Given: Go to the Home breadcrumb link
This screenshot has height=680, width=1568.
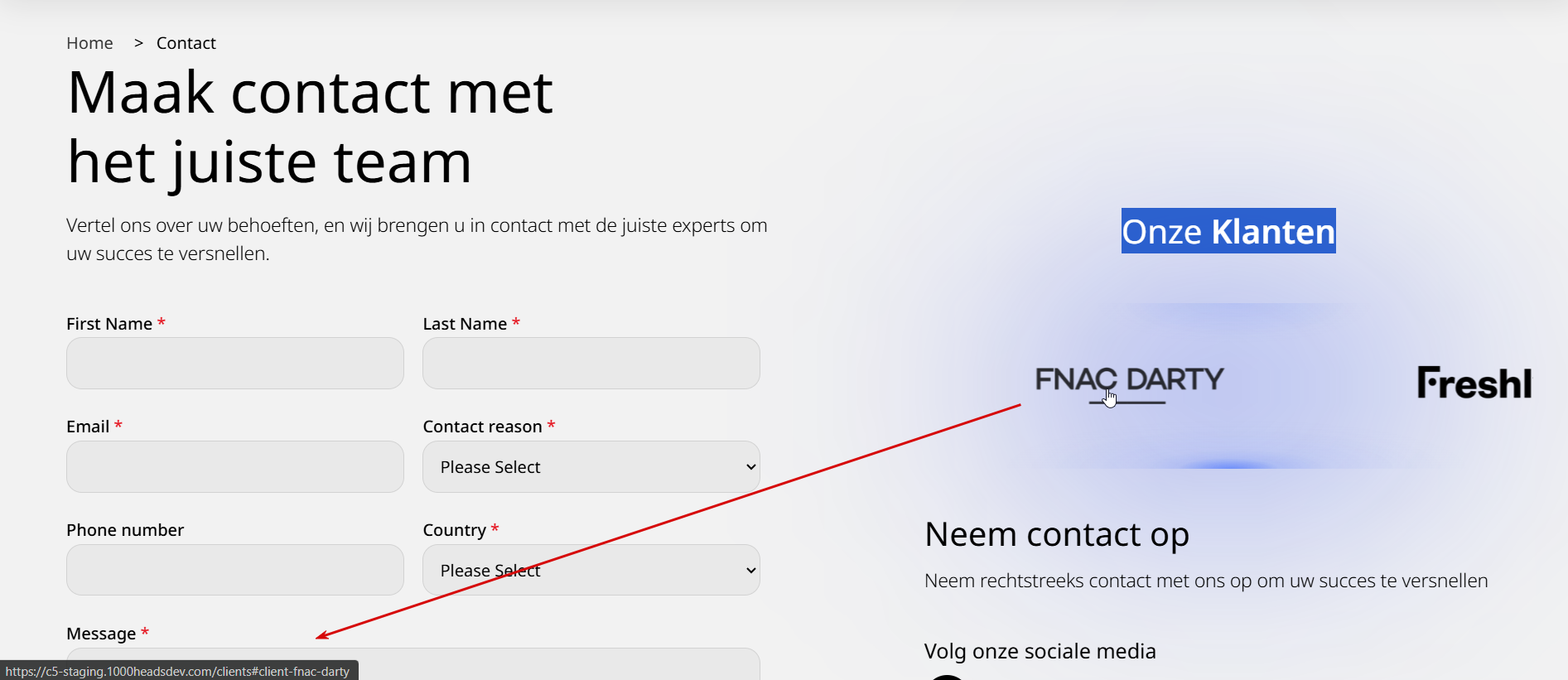Looking at the screenshot, I should tap(89, 43).
